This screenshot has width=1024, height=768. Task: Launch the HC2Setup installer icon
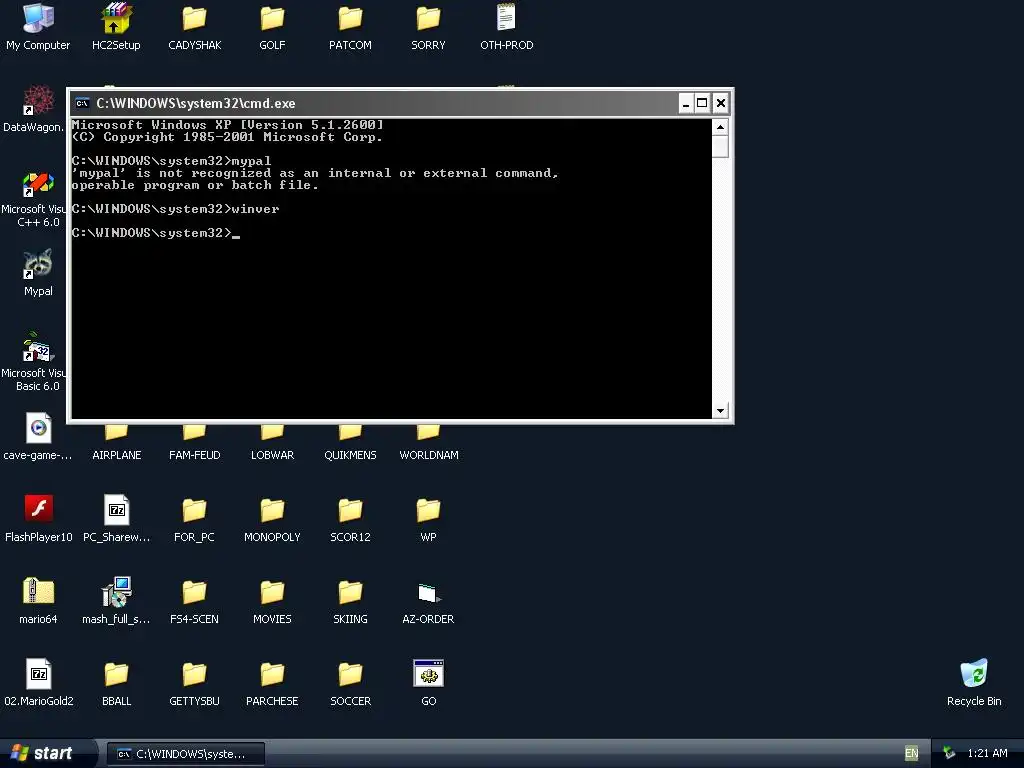(x=116, y=19)
